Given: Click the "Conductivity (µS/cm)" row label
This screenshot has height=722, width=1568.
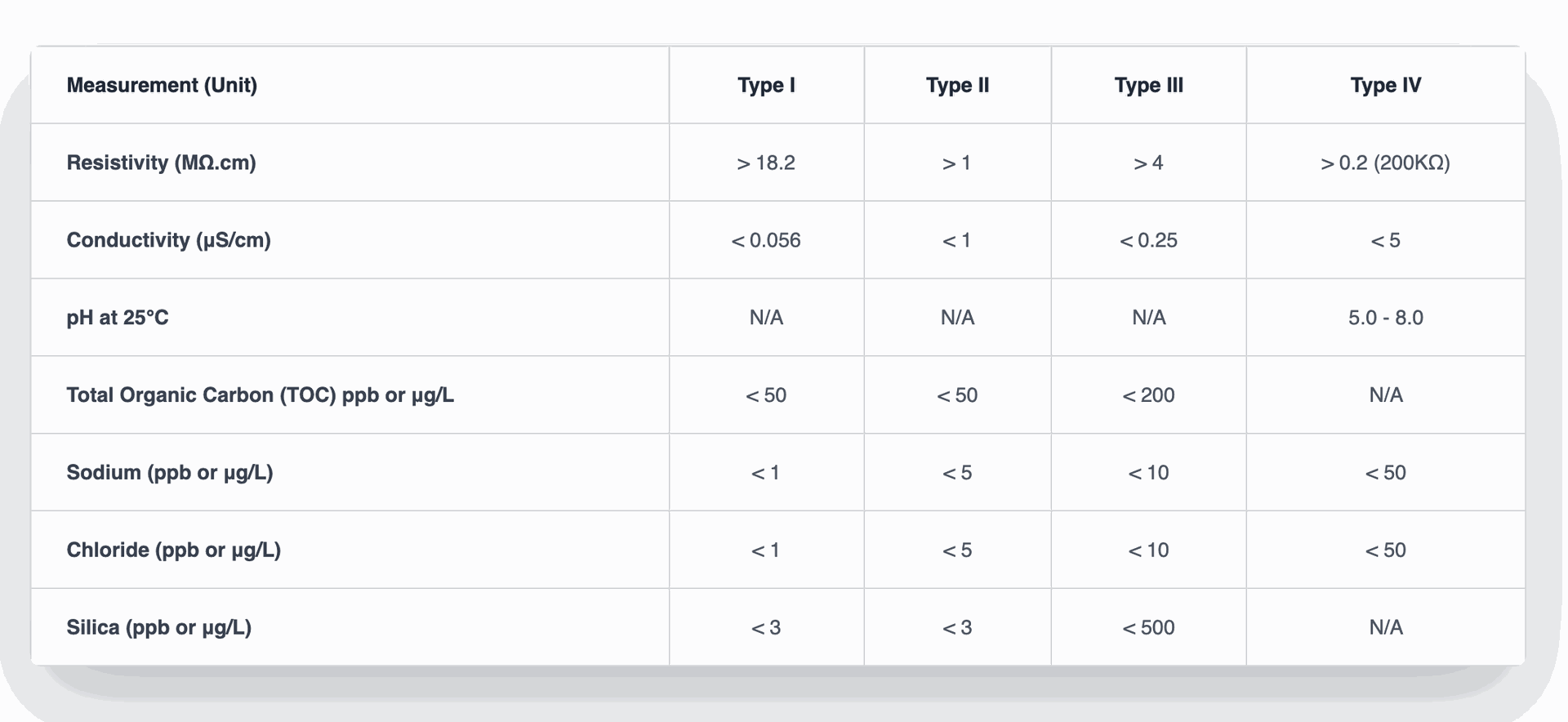Looking at the screenshot, I should pos(168,240).
